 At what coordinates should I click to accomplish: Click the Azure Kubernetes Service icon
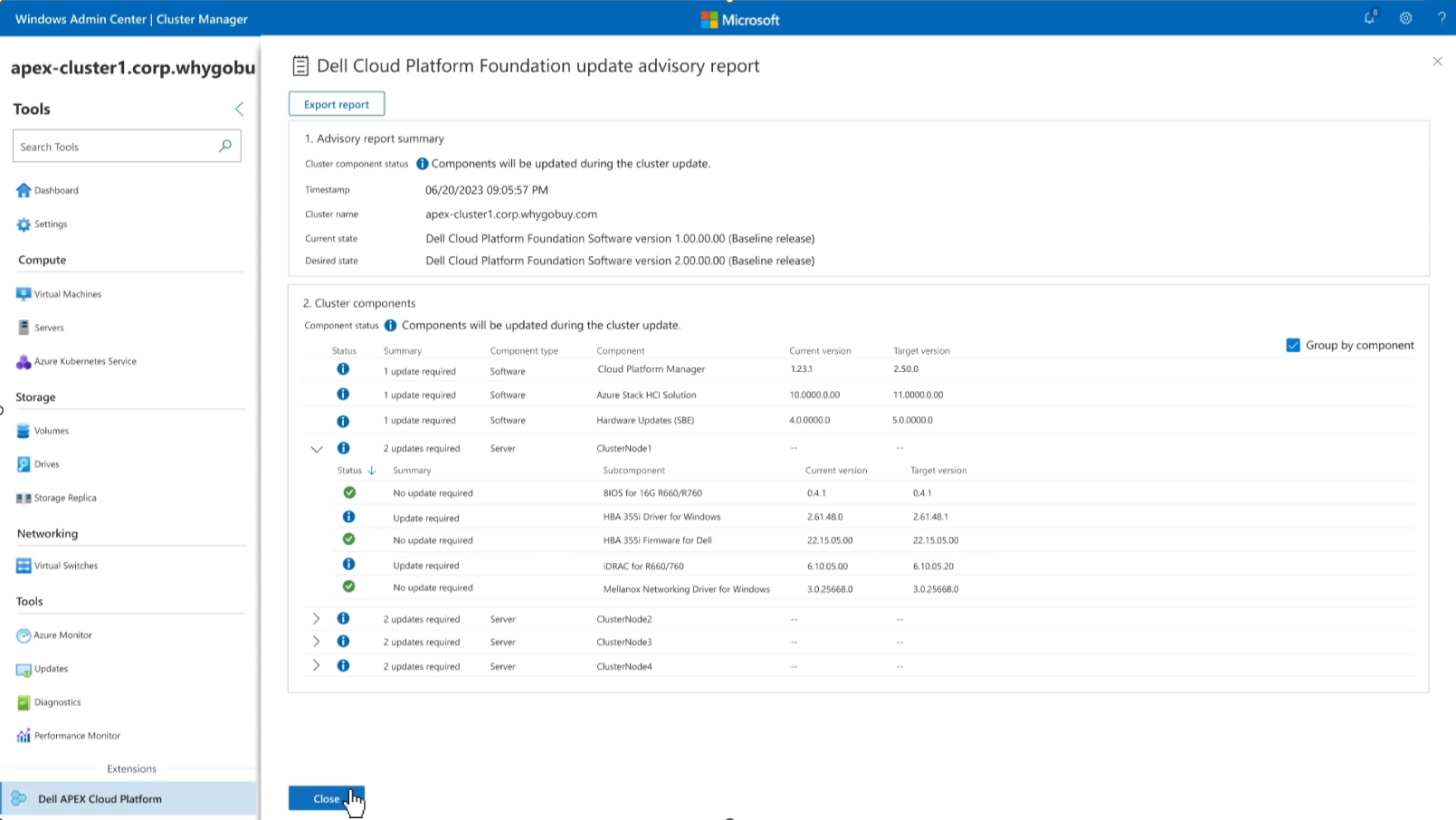point(24,362)
